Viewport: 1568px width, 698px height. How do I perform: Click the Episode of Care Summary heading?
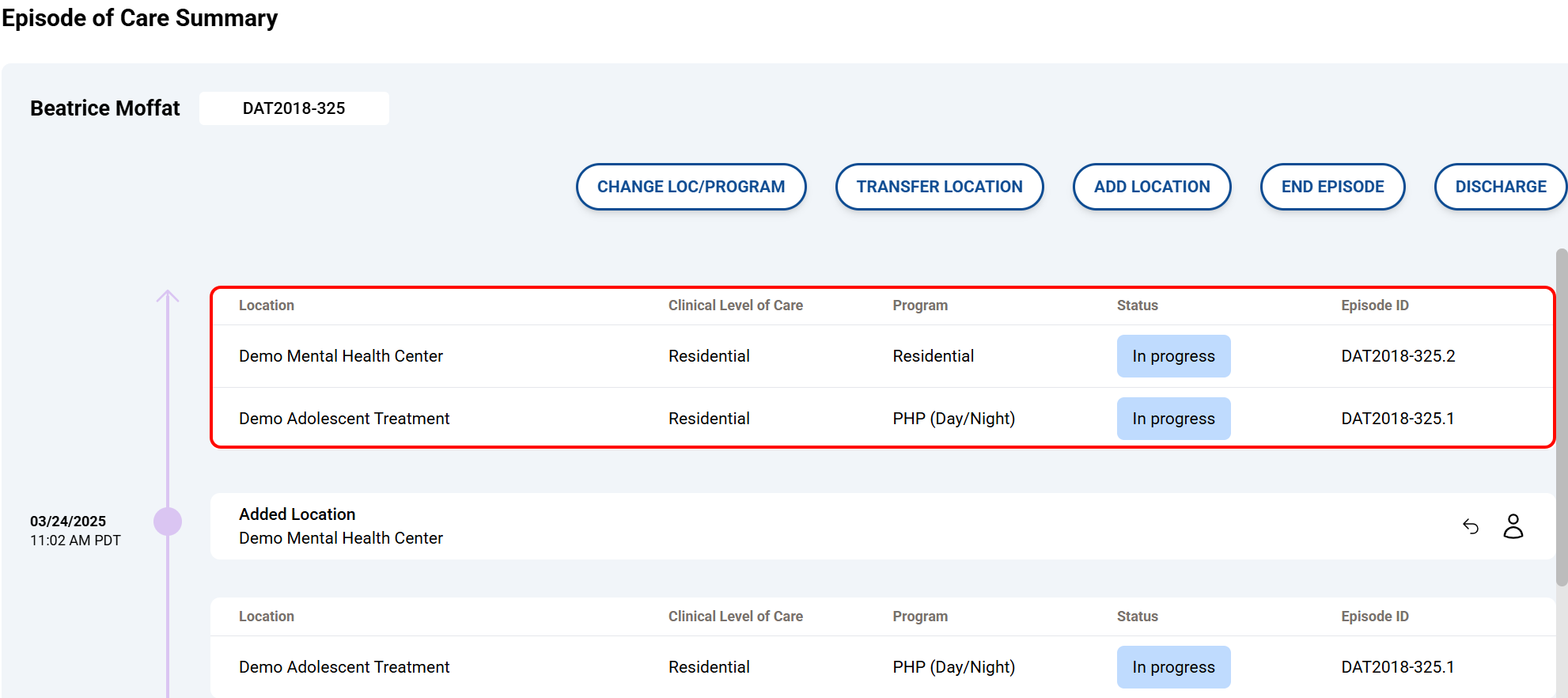140,18
